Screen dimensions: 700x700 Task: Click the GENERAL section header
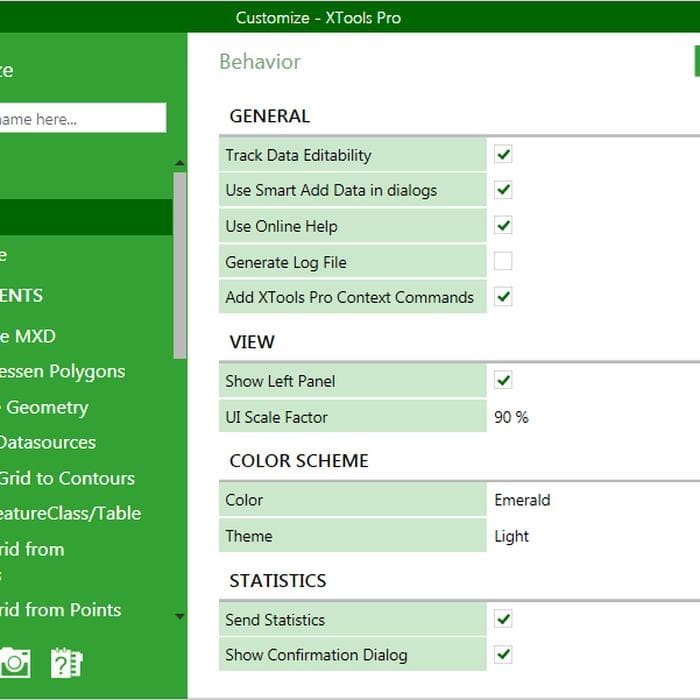(x=270, y=116)
